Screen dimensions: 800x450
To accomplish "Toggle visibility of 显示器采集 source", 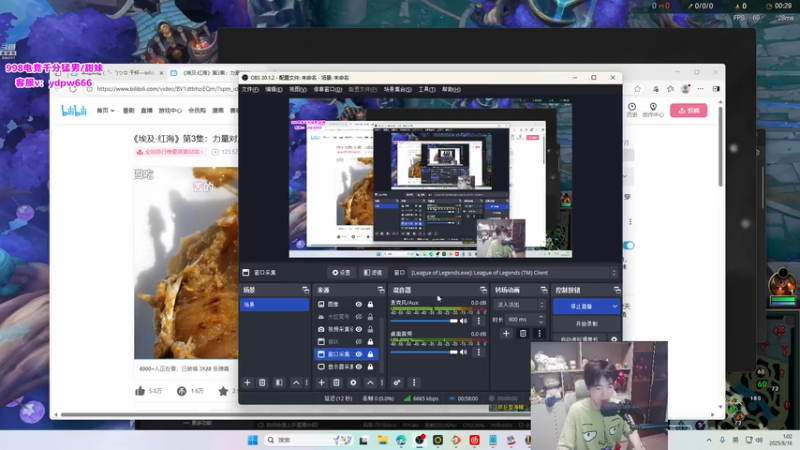I will [359, 367].
